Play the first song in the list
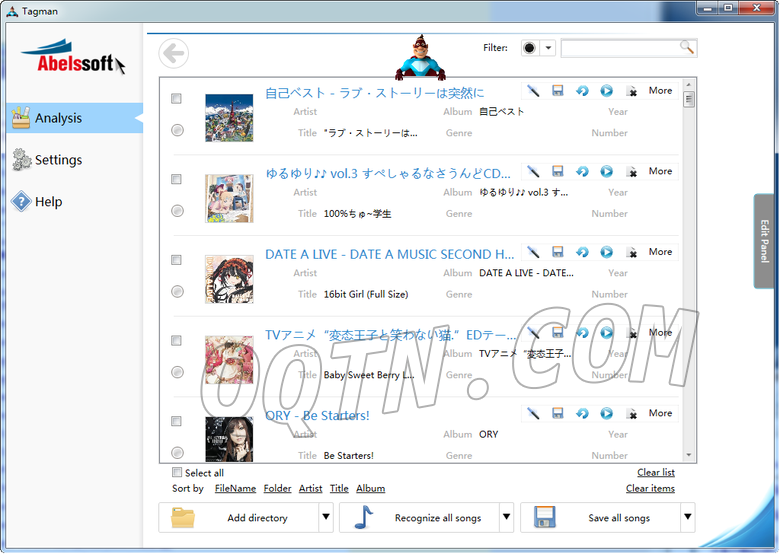 [606, 91]
